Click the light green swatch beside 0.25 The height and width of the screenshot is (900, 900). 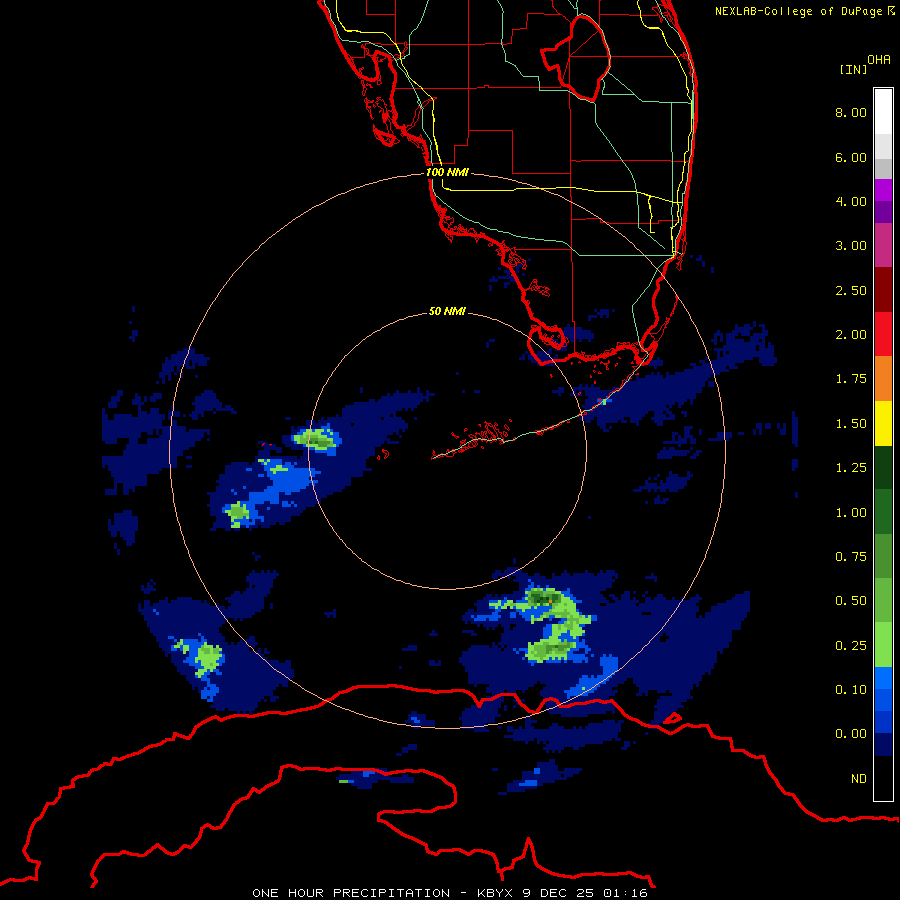tap(883, 645)
